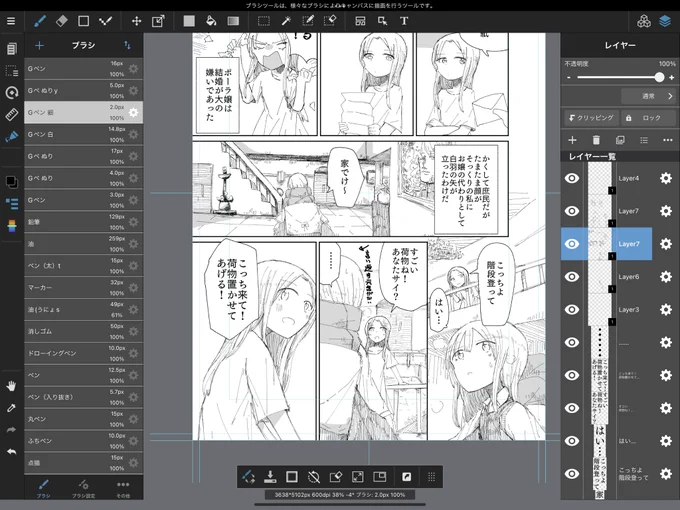The height and width of the screenshot is (510, 680).
Task: Toggle visibility of upper Layer7
Action: point(572,211)
